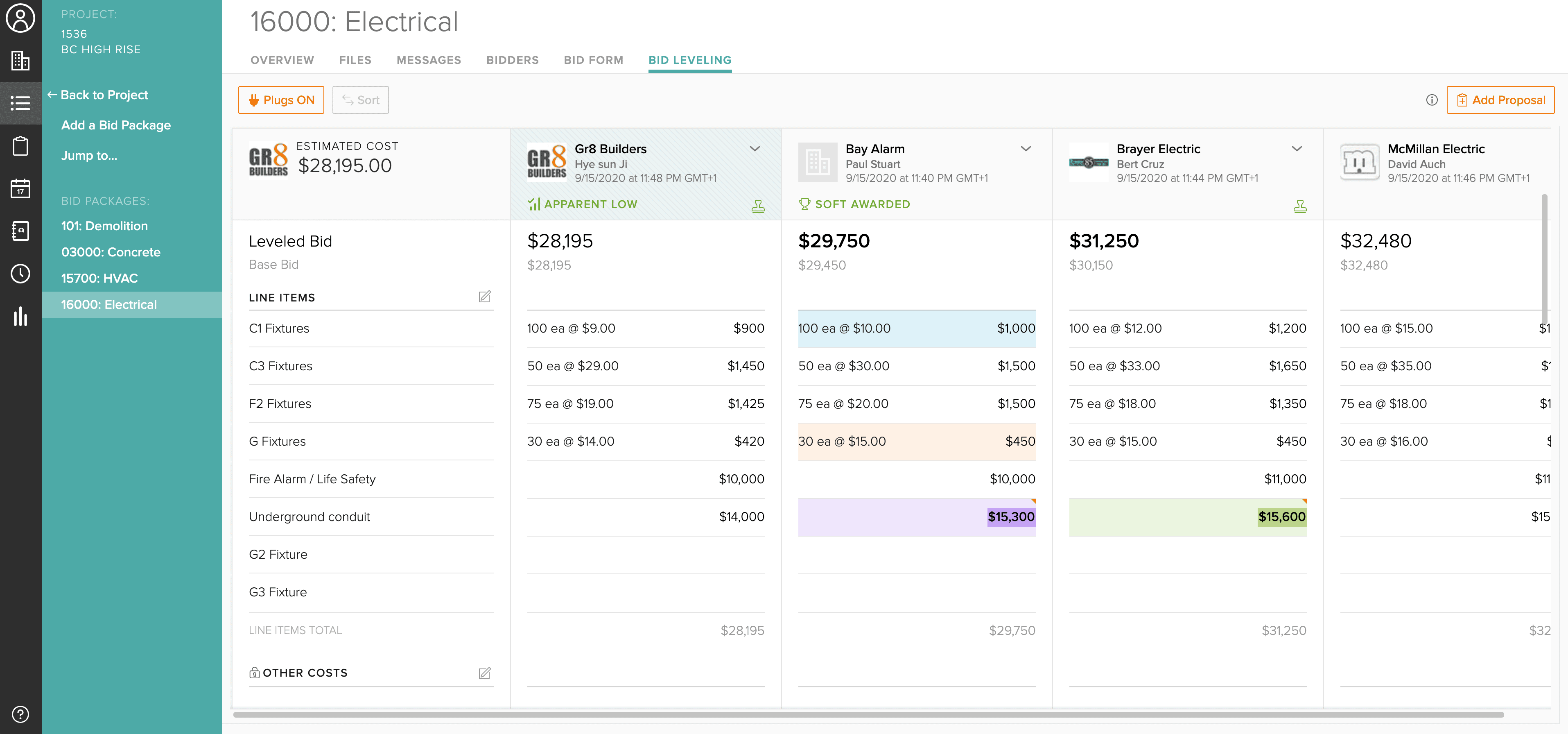Click the Add Proposal button
1568x734 pixels.
[x=1500, y=100]
